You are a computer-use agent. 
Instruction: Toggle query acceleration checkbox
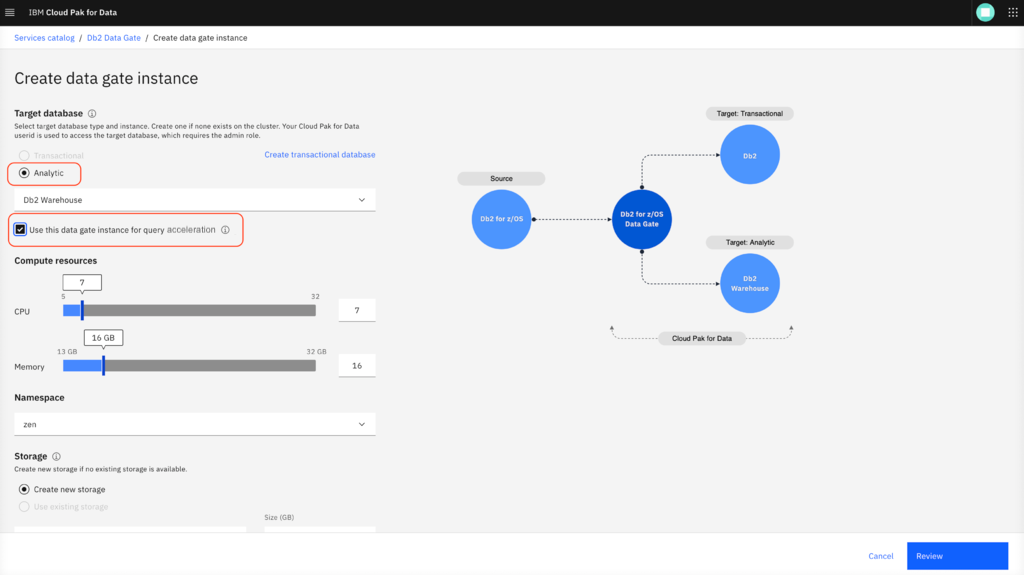pos(20,229)
